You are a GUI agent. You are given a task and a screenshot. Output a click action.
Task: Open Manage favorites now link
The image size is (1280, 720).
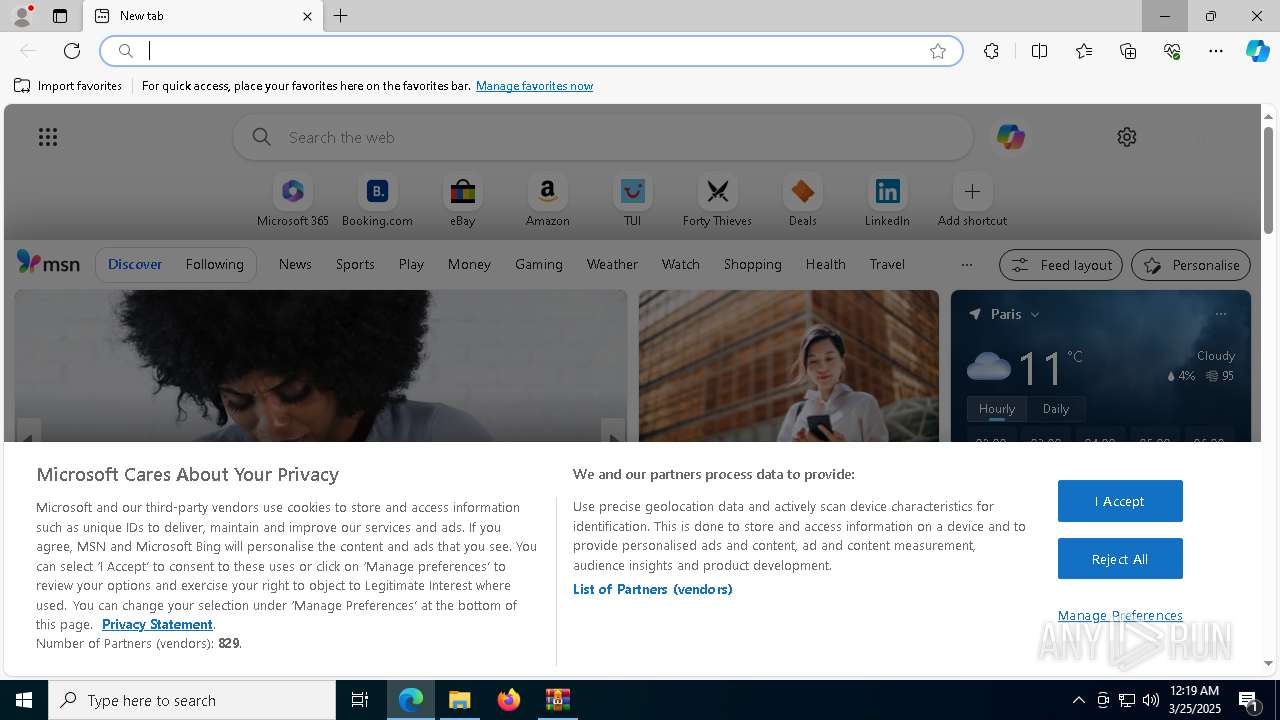tap(534, 86)
